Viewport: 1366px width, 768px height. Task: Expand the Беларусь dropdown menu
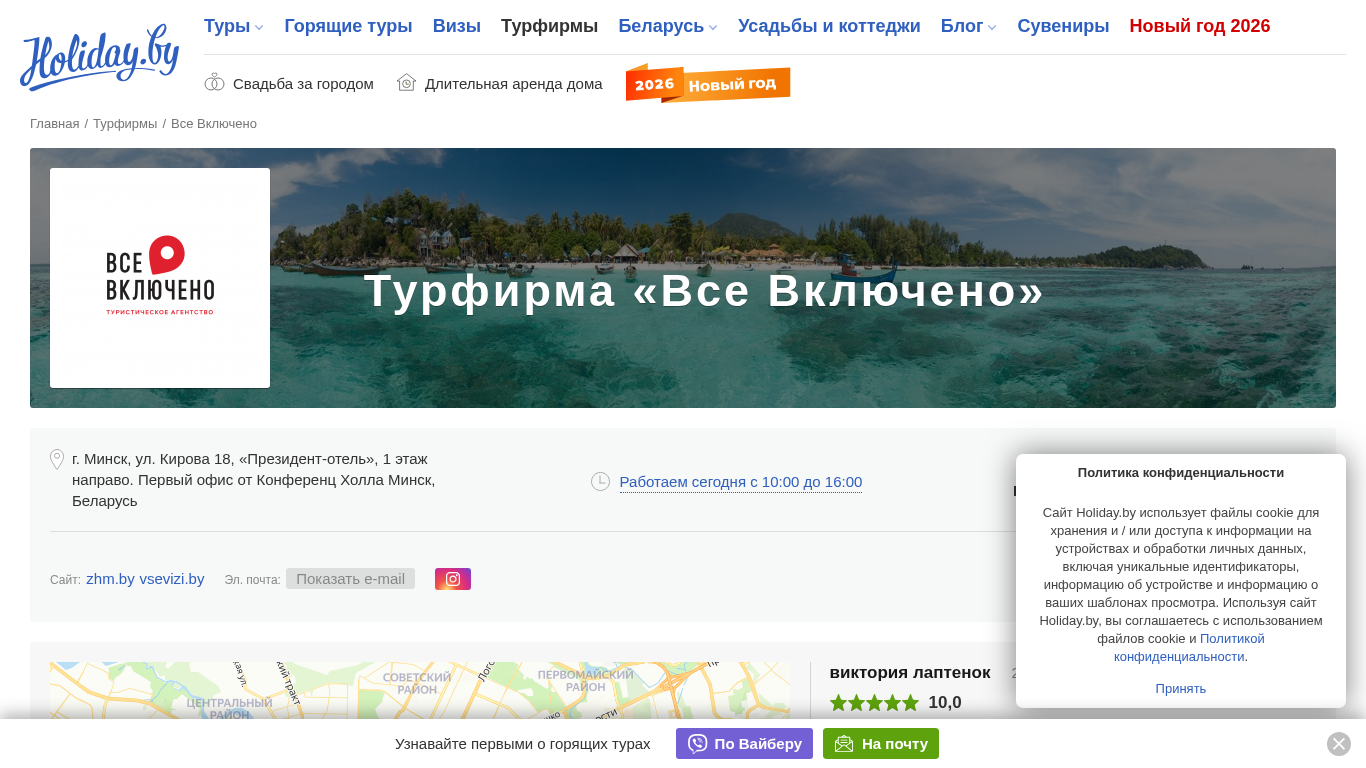[x=667, y=27]
